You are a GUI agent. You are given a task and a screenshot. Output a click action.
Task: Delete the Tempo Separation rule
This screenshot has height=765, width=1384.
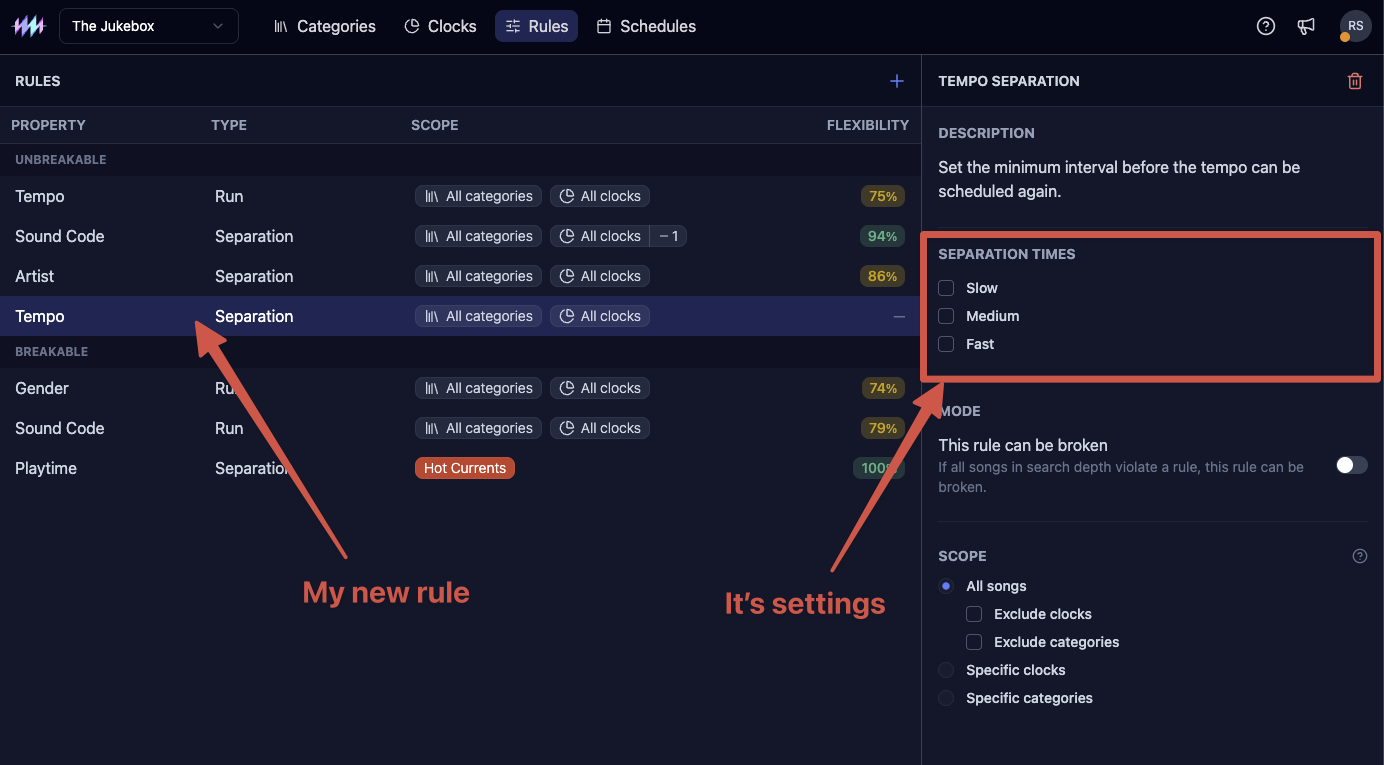pos(1355,81)
